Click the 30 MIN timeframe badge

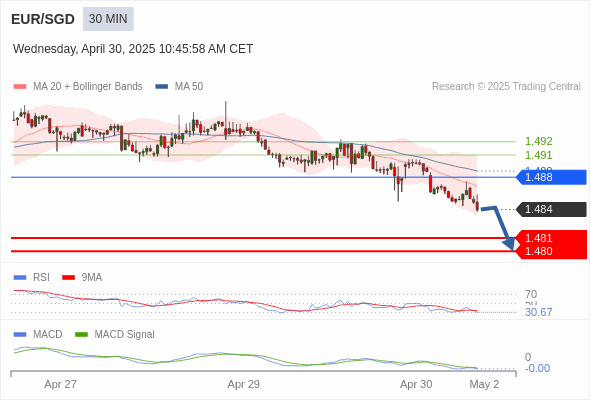[x=108, y=19]
